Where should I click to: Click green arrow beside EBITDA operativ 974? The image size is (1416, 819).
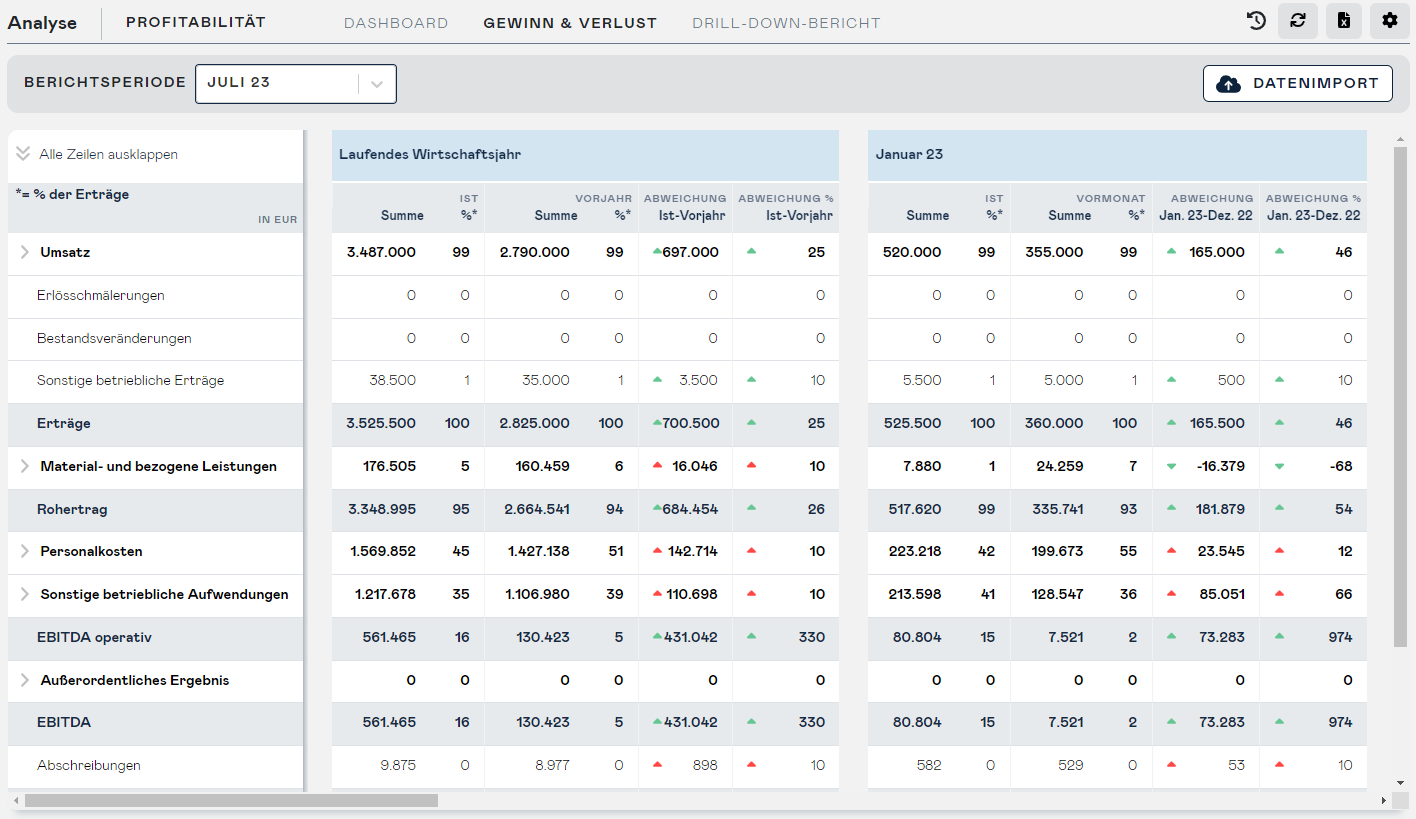(1279, 637)
